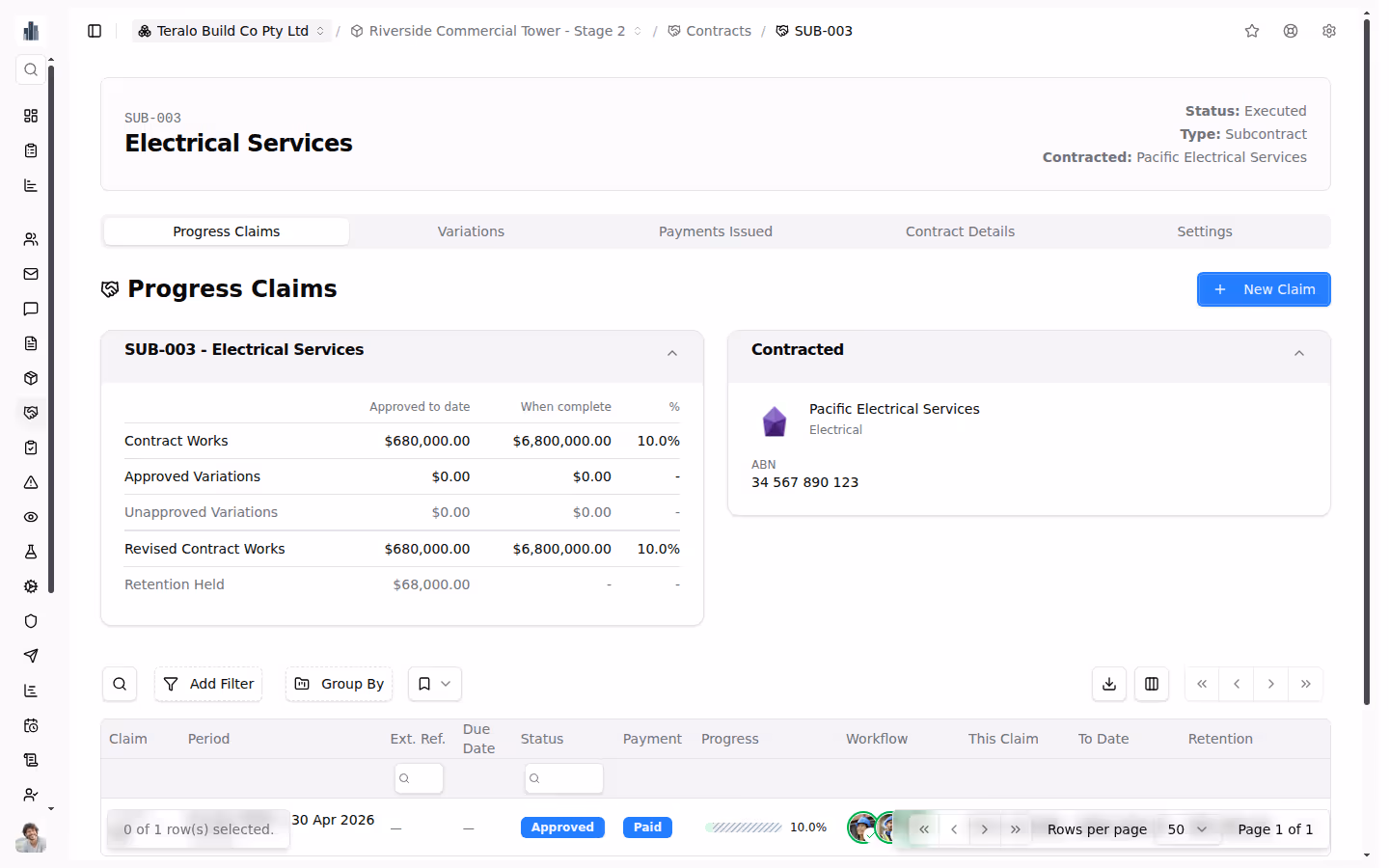Open the document page icon in sidebar
Viewport: 1389px width, 868px height.
tap(31, 343)
